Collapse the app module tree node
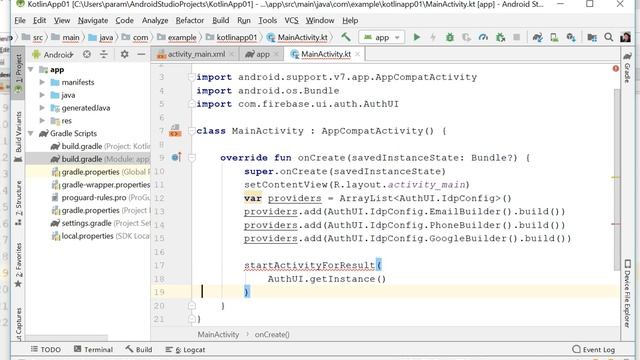The image size is (640, 360). coord(31,70)
